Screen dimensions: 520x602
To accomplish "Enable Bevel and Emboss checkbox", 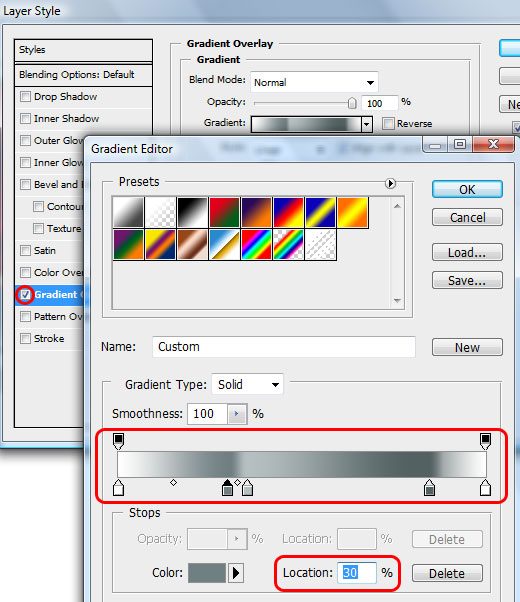I will tap(25, 185).
